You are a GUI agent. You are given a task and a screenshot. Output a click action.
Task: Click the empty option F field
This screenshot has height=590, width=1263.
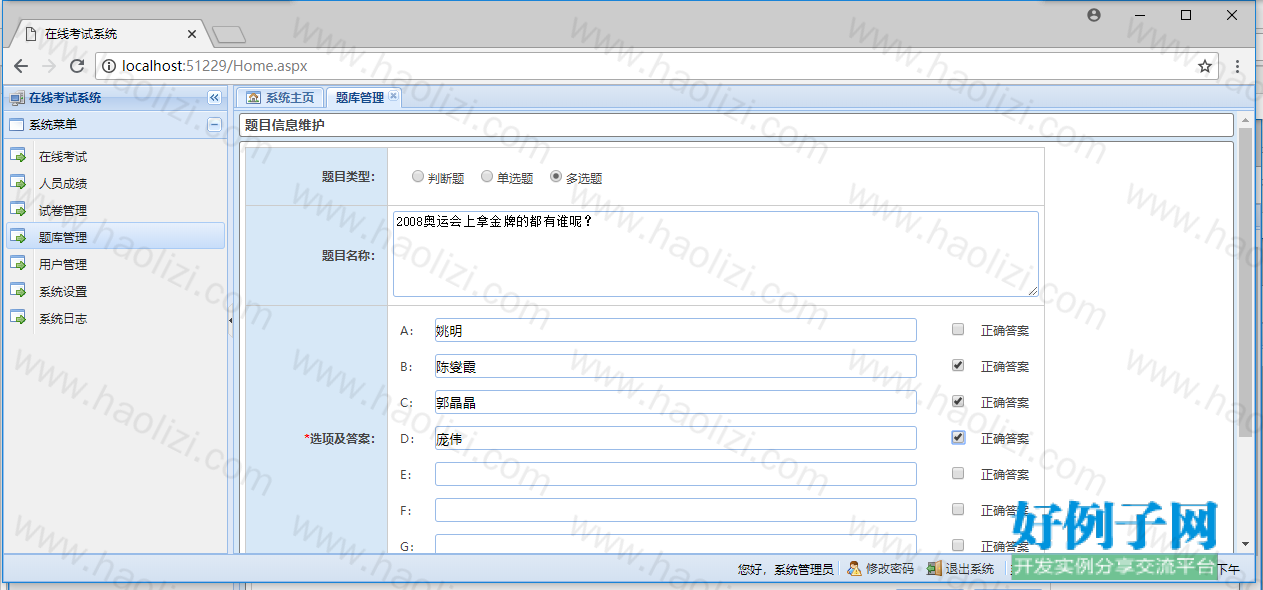[676, 510]
